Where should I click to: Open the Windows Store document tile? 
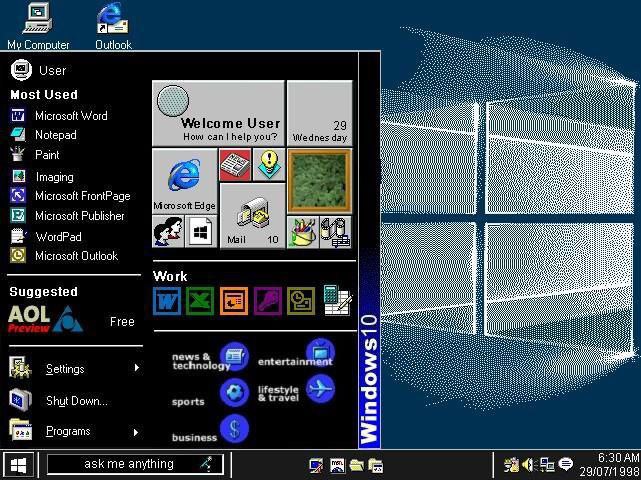(201, 231)
